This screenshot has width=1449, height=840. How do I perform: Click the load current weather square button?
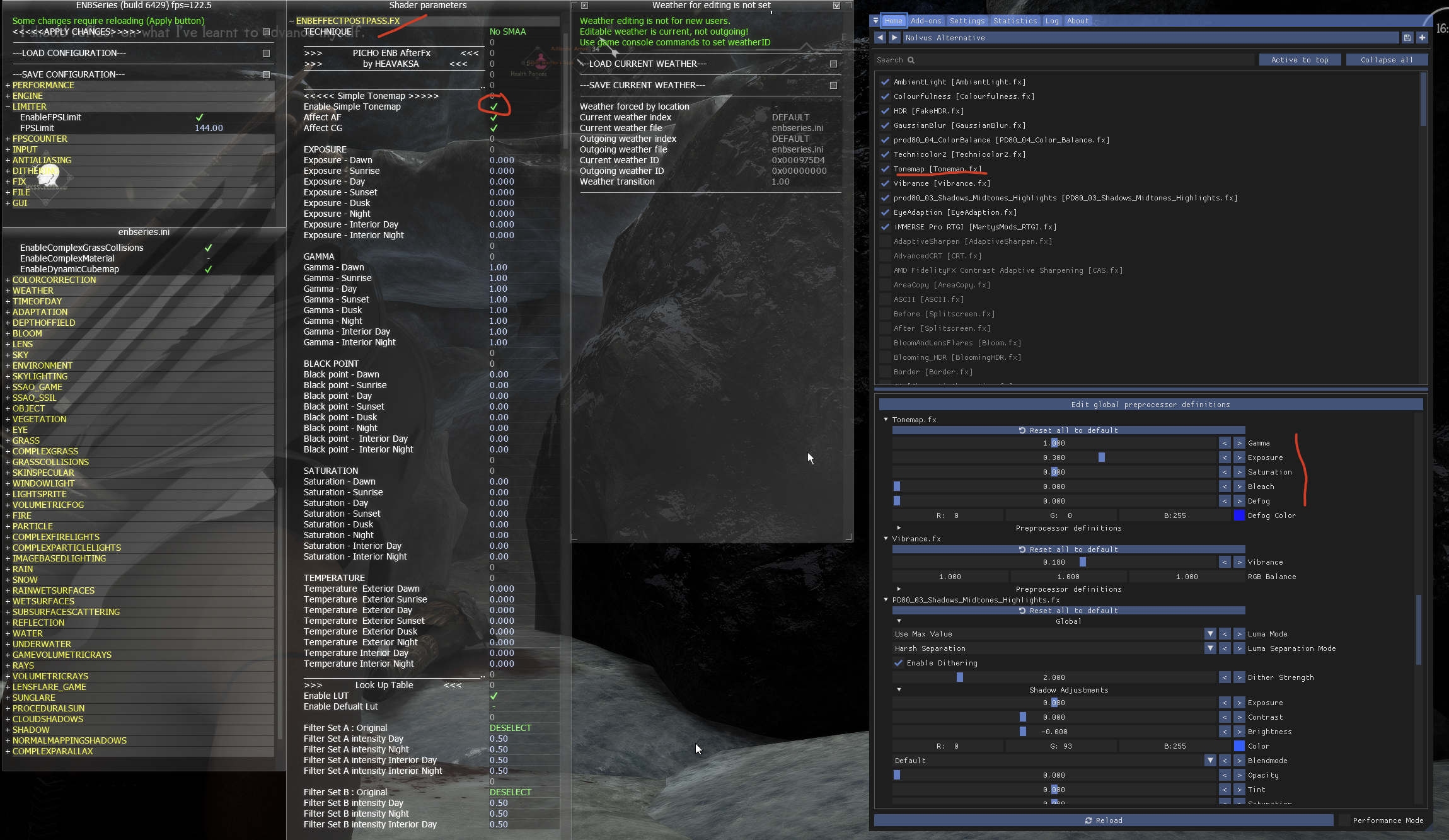tap(833, 64)
